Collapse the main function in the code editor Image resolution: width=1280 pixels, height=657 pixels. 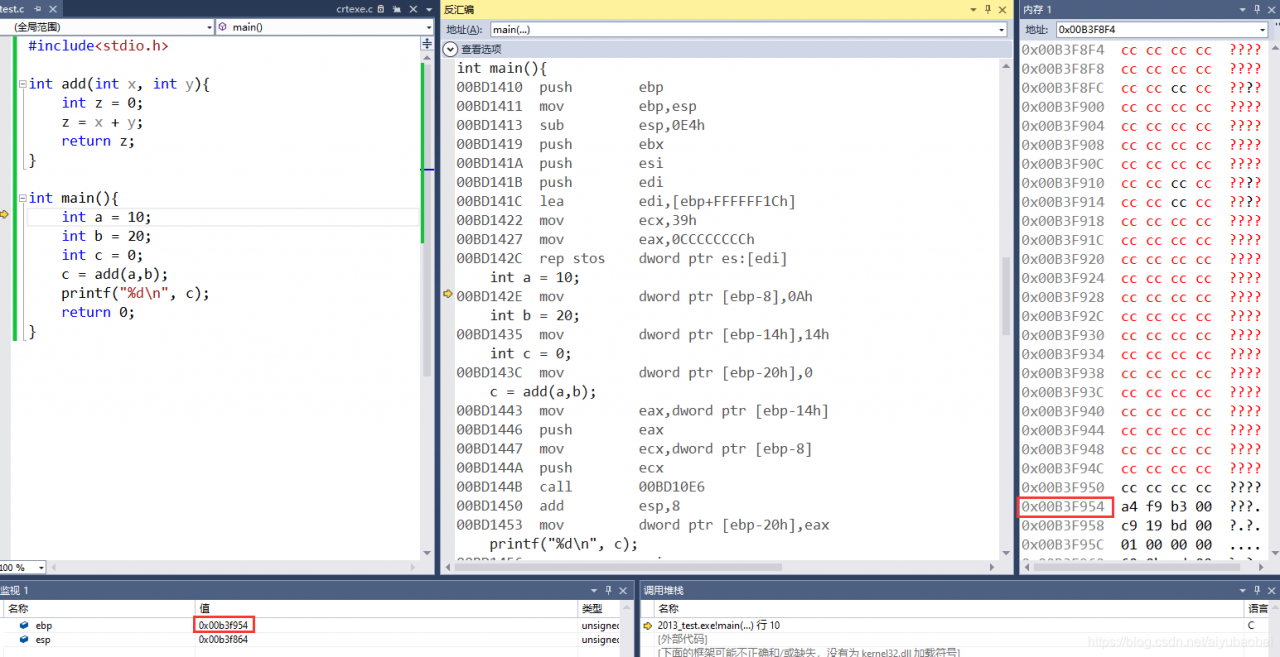pos(21,198)
